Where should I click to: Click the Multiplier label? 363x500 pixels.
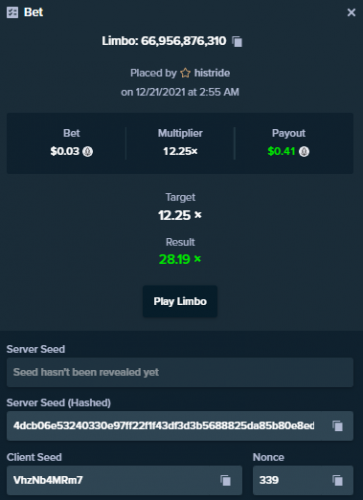[180, 133]
